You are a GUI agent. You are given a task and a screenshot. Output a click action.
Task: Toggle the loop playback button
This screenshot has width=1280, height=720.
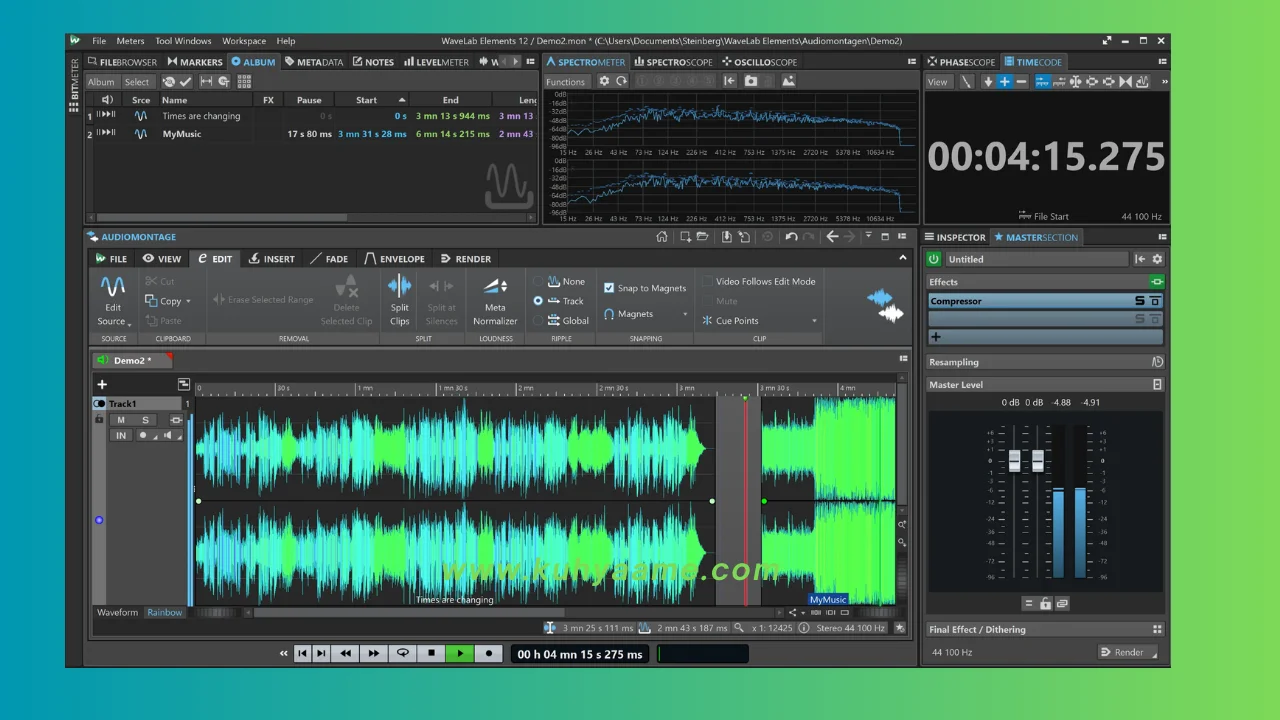[x=403, y=653]
